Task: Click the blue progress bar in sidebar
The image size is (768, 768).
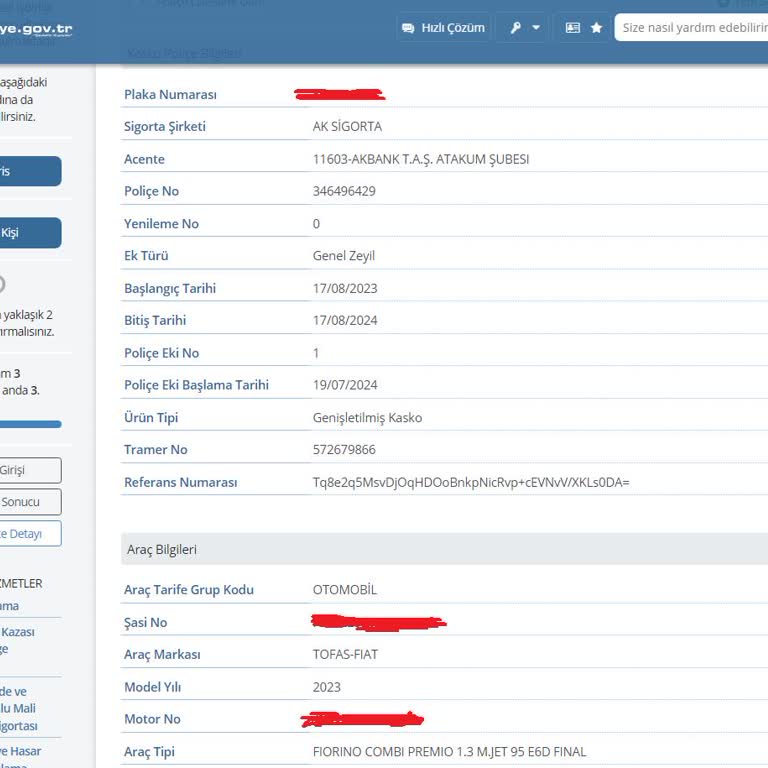Action: pos(28,424)
